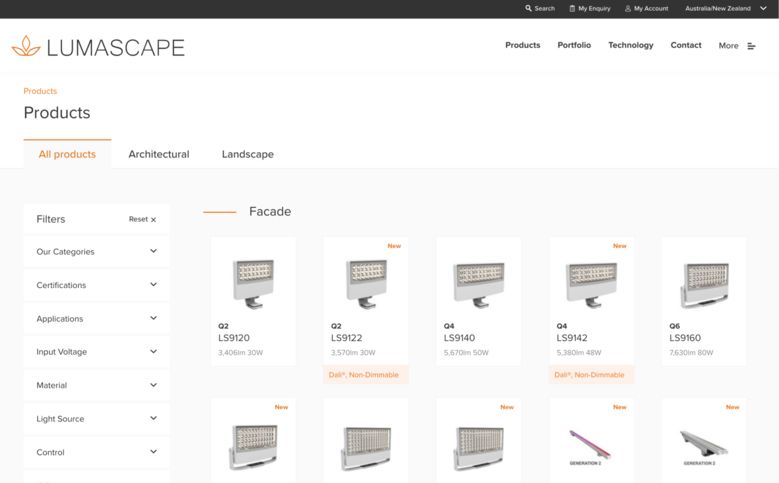Click the My Account person icon
Screen dimensions: 779x483
point(627,8)
